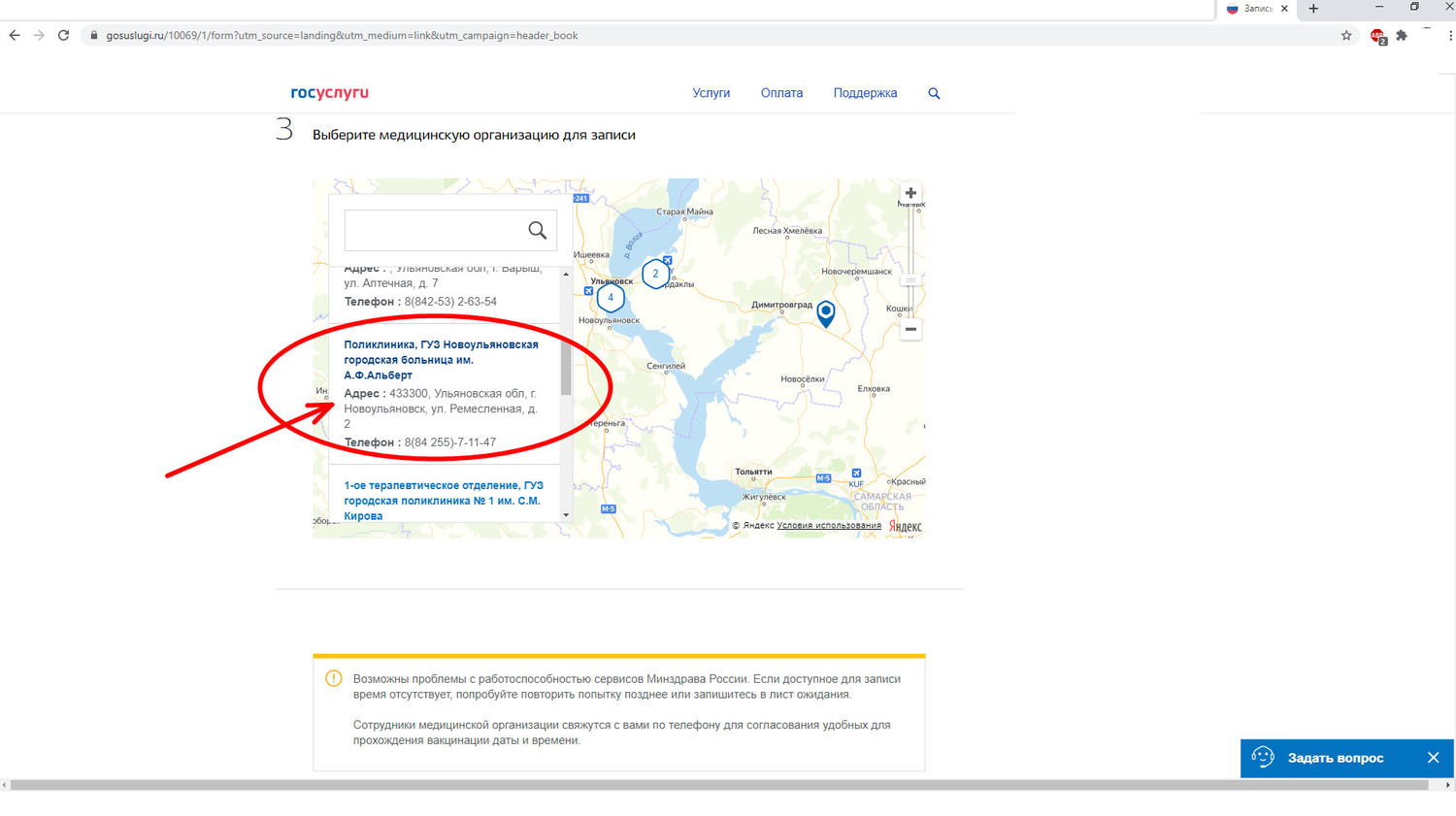
Task: Open the browser three-dot menu
Action: pyautogui.click(x=1450, y=36)
